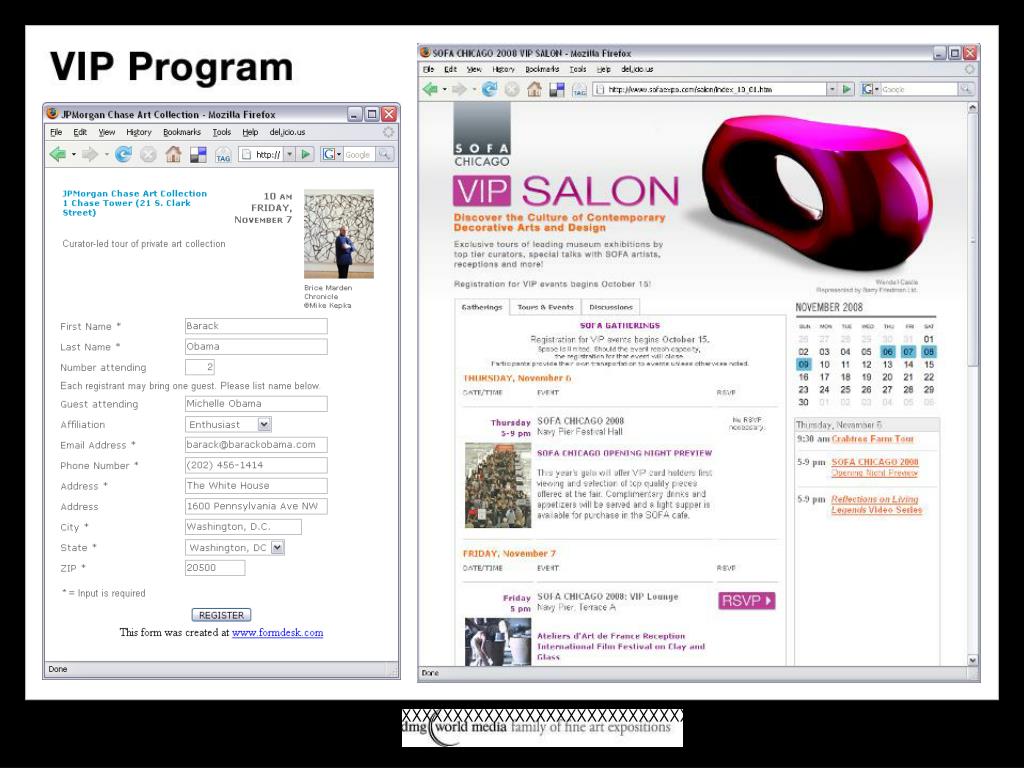This screenshot has height=768, width=1024.
Task: Click Guest attending field with Michelle Obama
Action: [256, 404]
